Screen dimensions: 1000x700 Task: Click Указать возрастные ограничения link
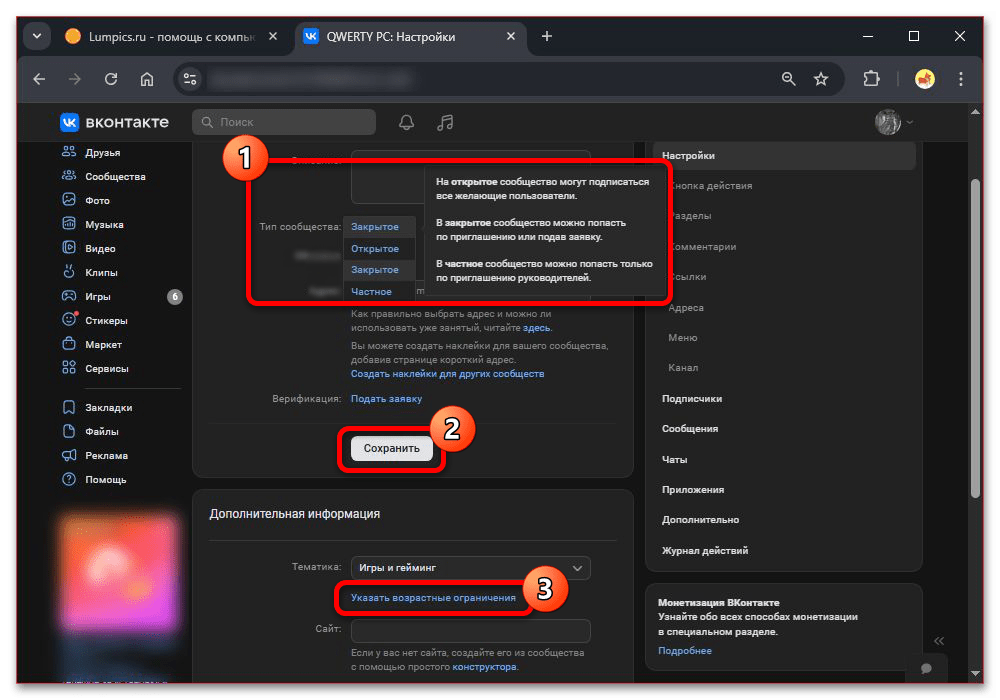pyautogui.click(x=433, y=598)
